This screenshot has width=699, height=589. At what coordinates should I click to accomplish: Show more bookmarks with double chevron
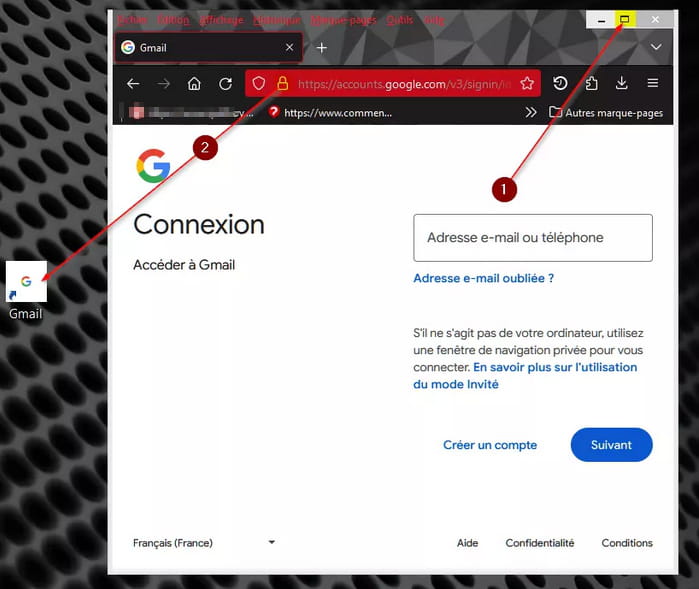pyautogui.click(x=530, y=112)
